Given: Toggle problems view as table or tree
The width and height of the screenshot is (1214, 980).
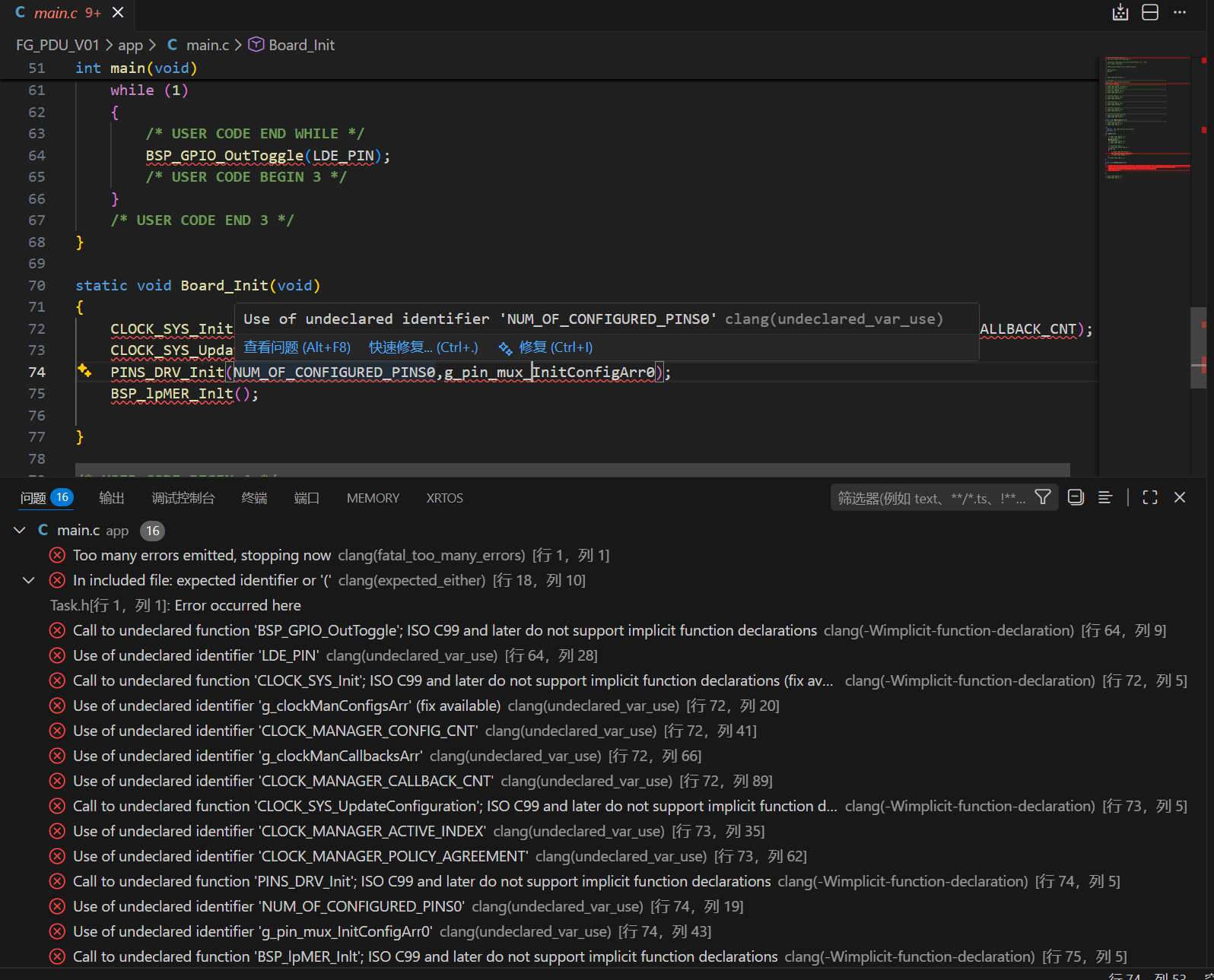Looking at the screenshot, I should point(1105,497).
